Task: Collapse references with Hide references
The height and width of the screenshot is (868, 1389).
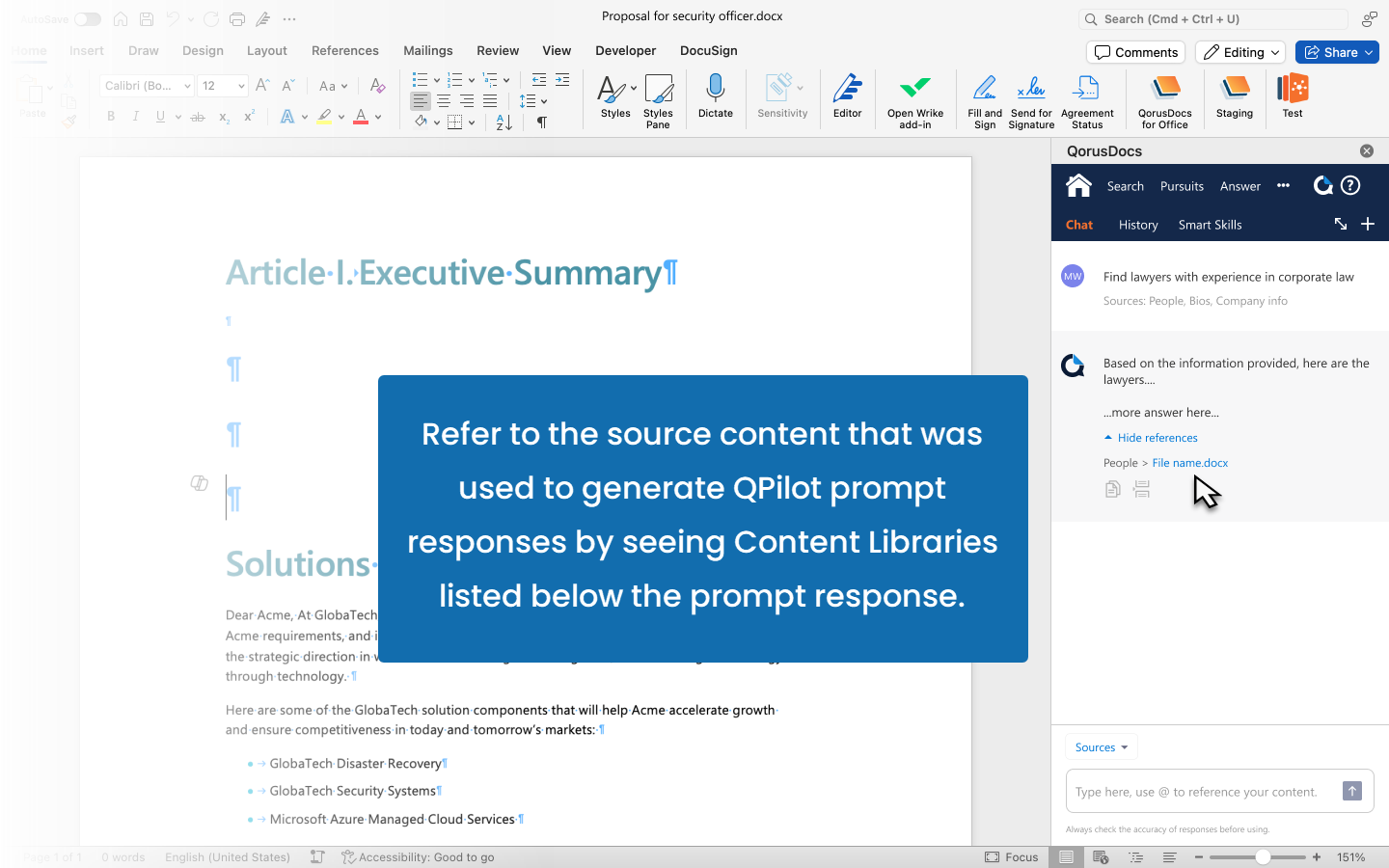Action: point(1152,438)
